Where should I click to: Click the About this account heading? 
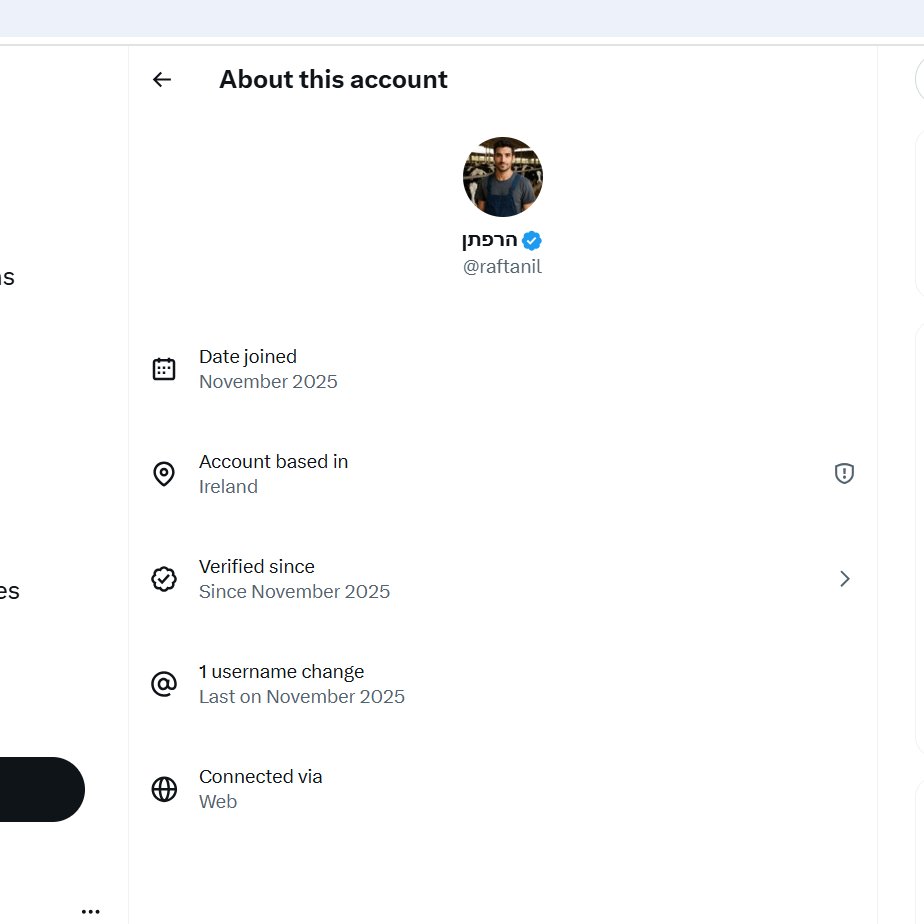pyautogui.click(x=334, y=80)
